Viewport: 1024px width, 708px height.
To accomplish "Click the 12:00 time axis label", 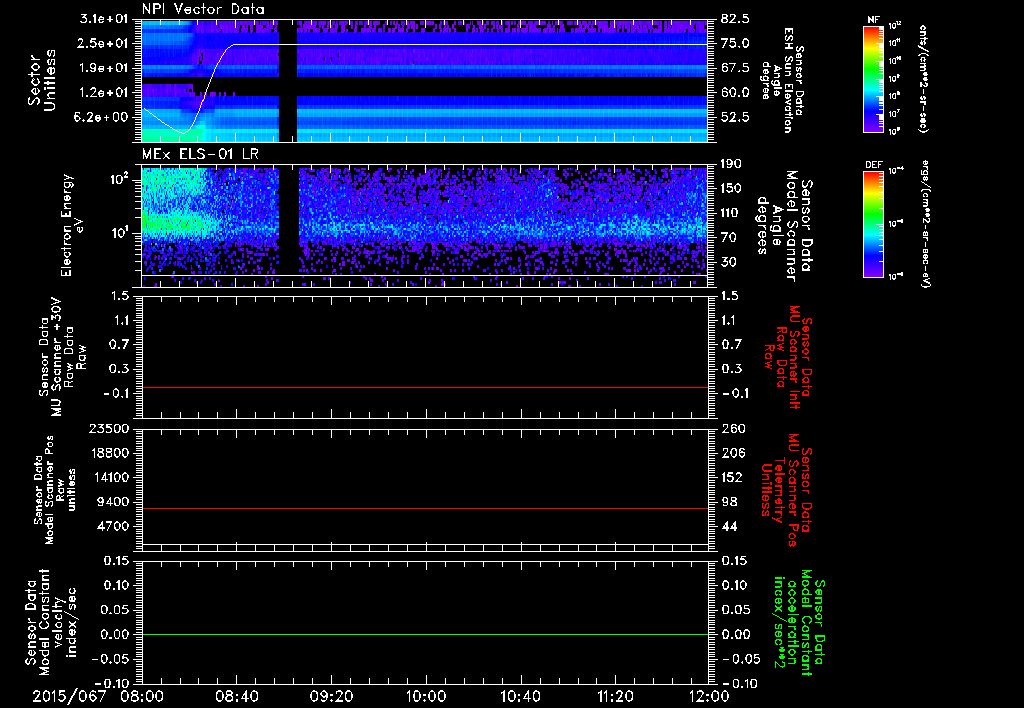I will (x=709, y=696).
